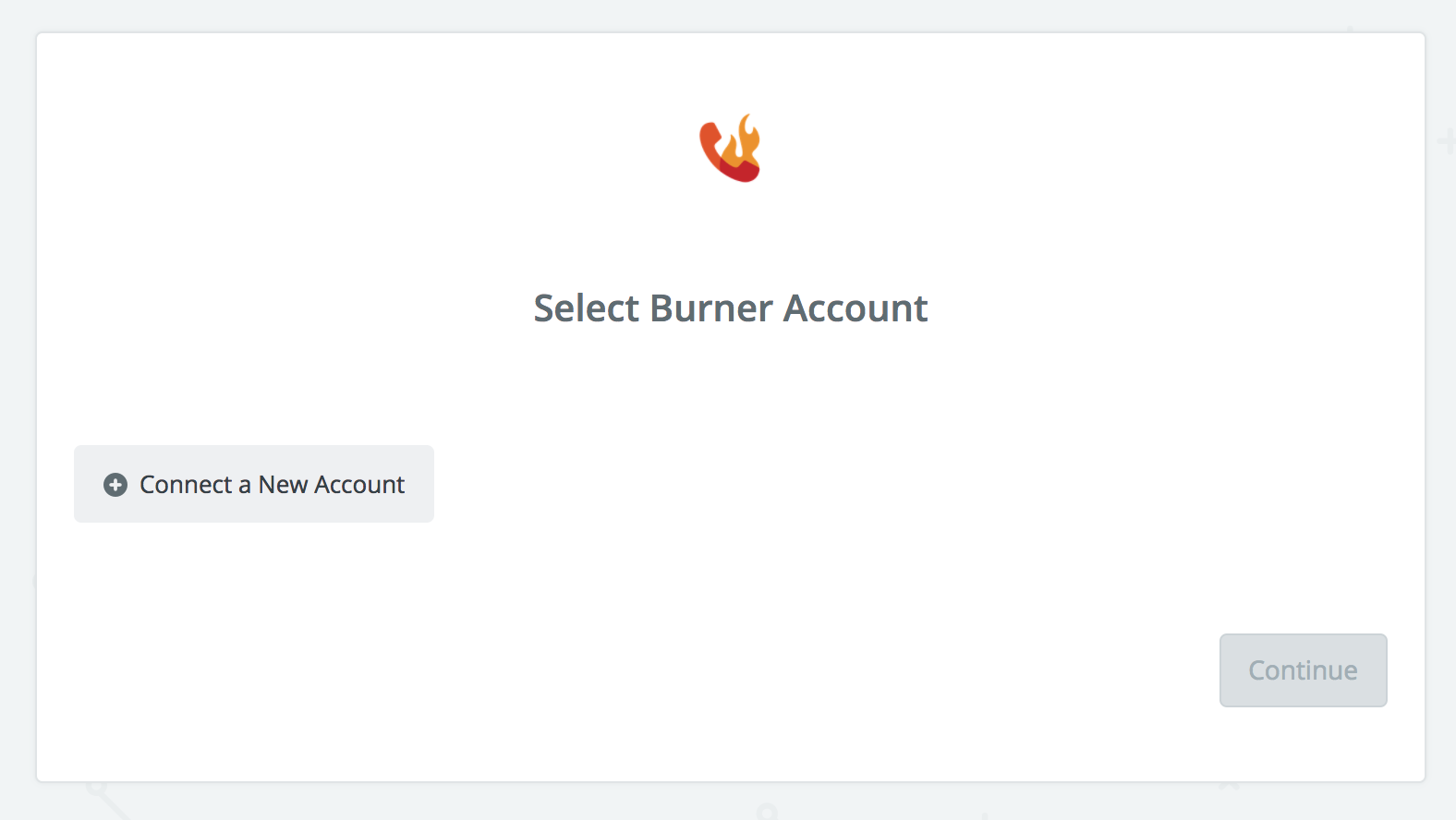The image size is (1456, 820).
Task: Click the Connect a New Account button
Action: pyautogui.click(x=254, y=484)
